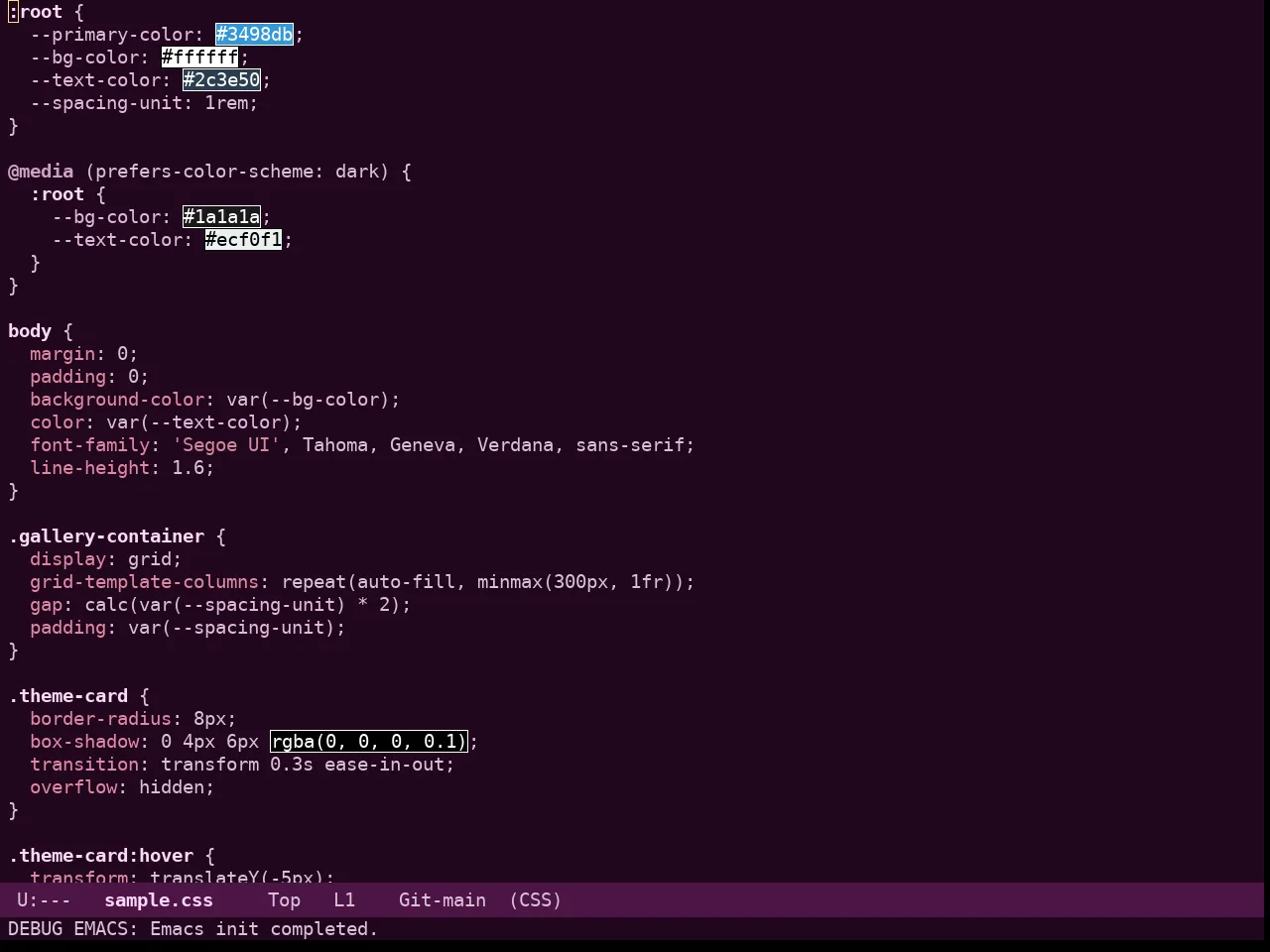1270x952 pixels.
Task: Click the nested ':root {' inside media query
Action: coord(68,194)
